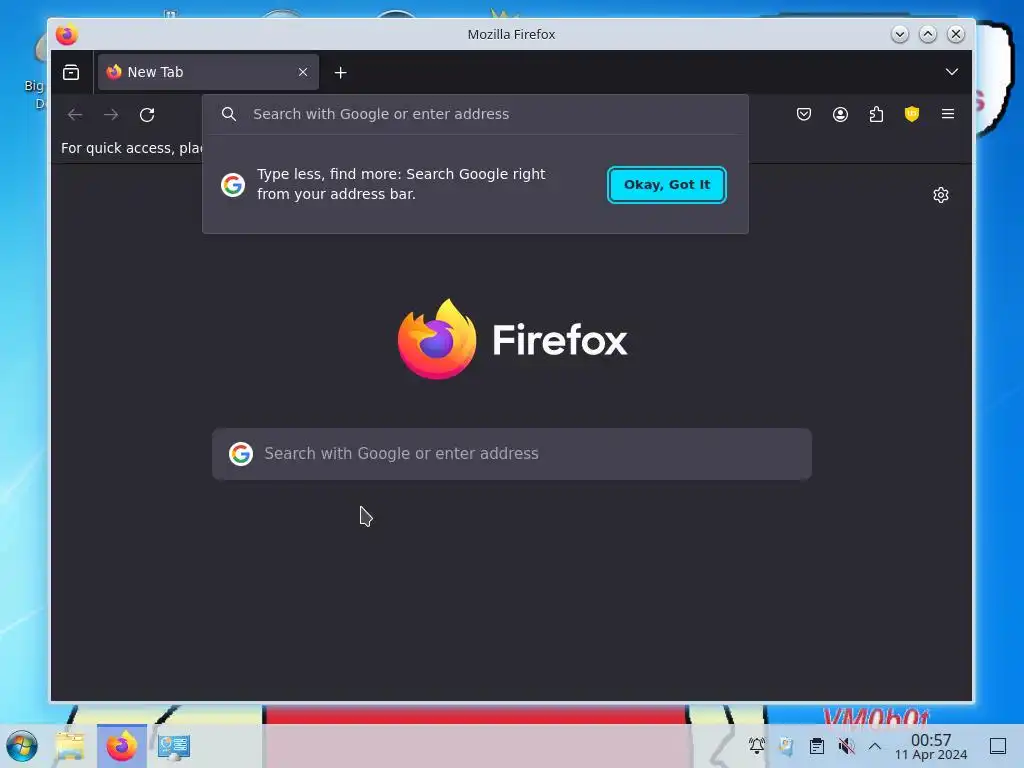Open a new tab with plus button
Screen dimensions: 1024x768
click(340, 72)
